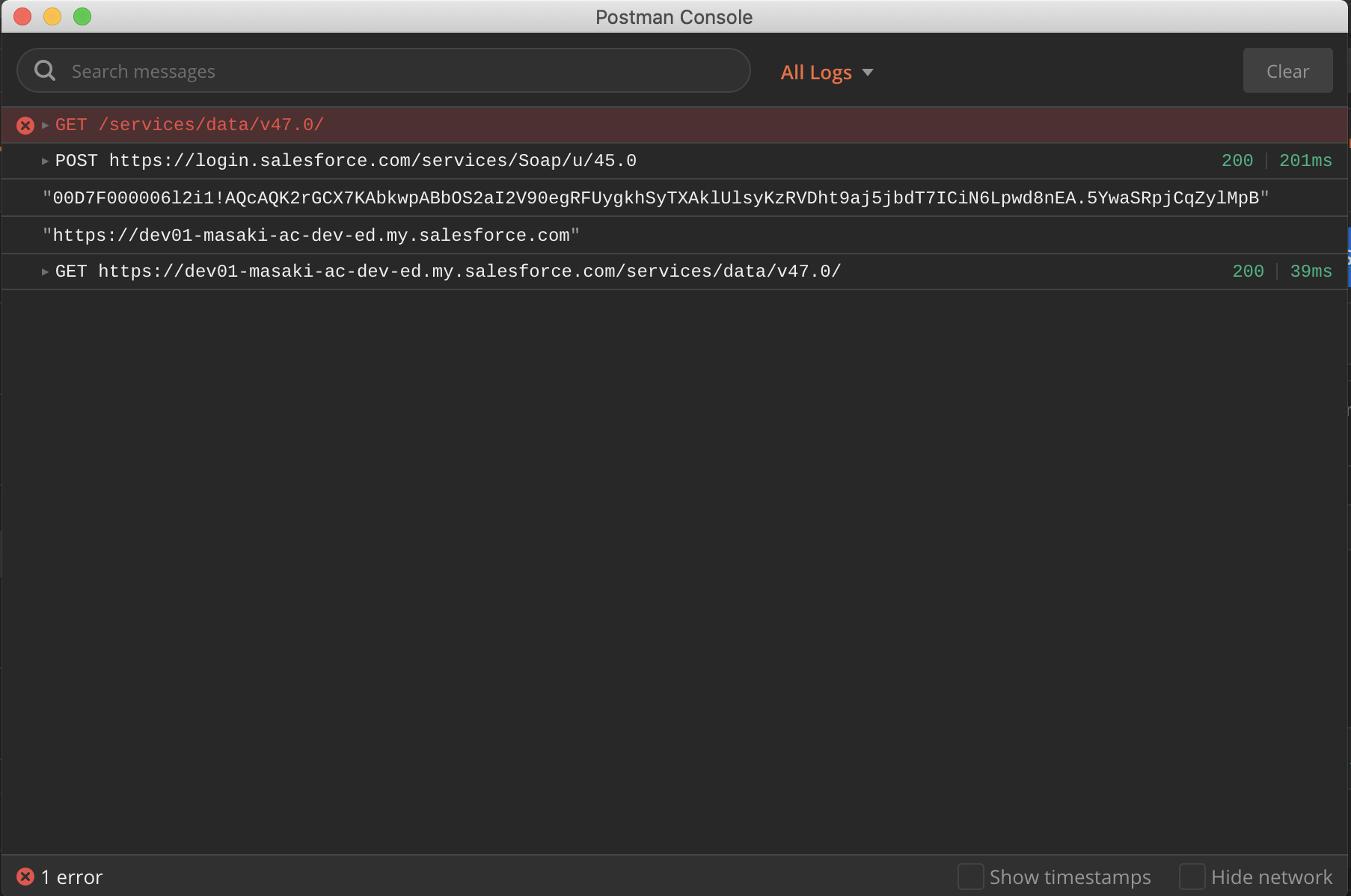Click the 1 error status label
The height and width of the screenshot is (896, 1351).
72,877
